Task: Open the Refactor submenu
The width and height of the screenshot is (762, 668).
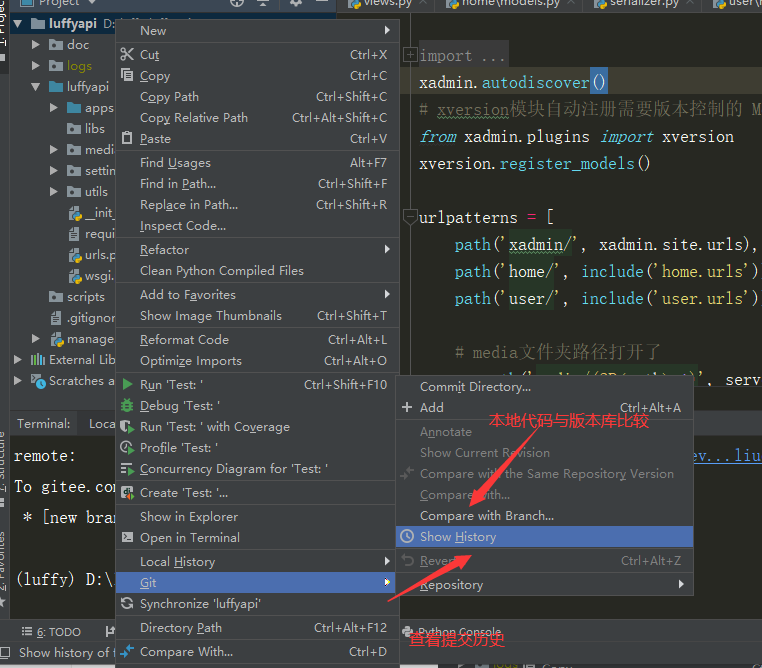Action: 258,250
